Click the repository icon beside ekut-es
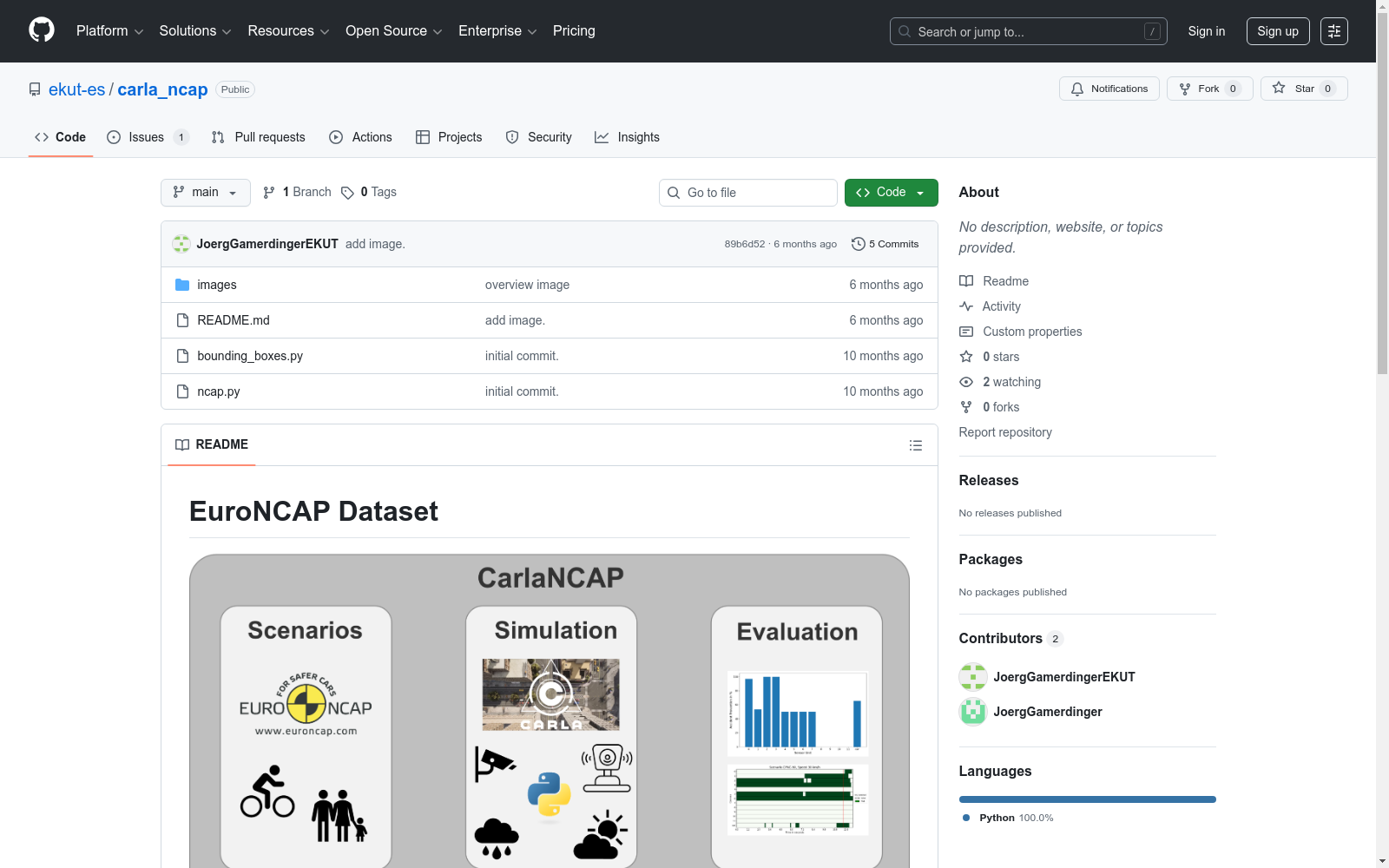Screen dimensions: 1389x868 (x=35, y=89)
